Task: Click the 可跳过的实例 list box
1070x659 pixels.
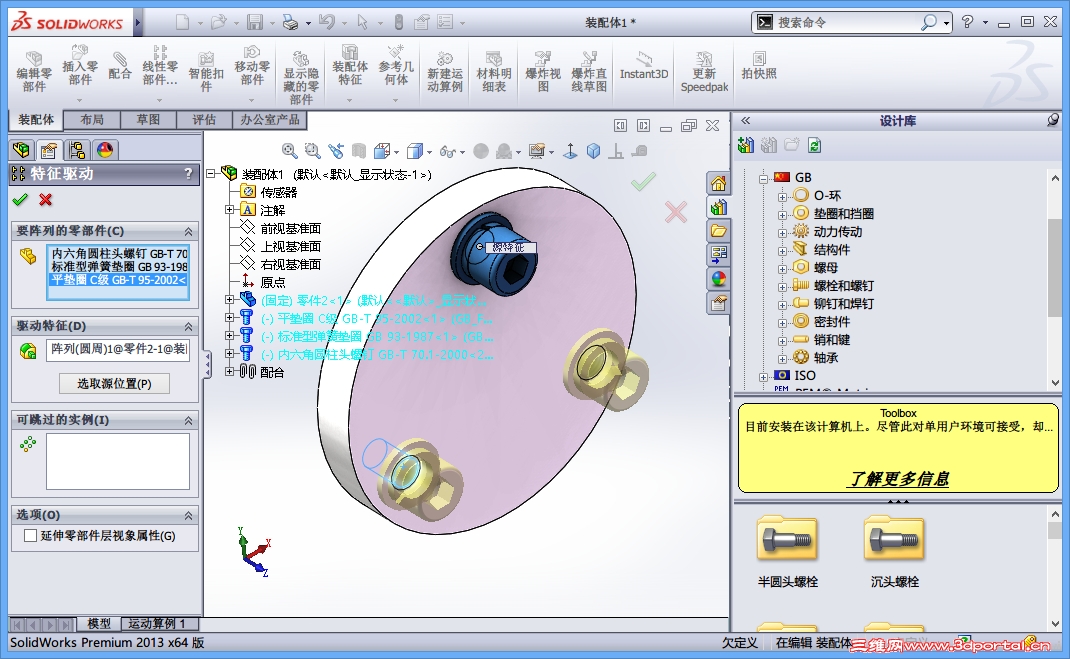Action: pos(117,461)
